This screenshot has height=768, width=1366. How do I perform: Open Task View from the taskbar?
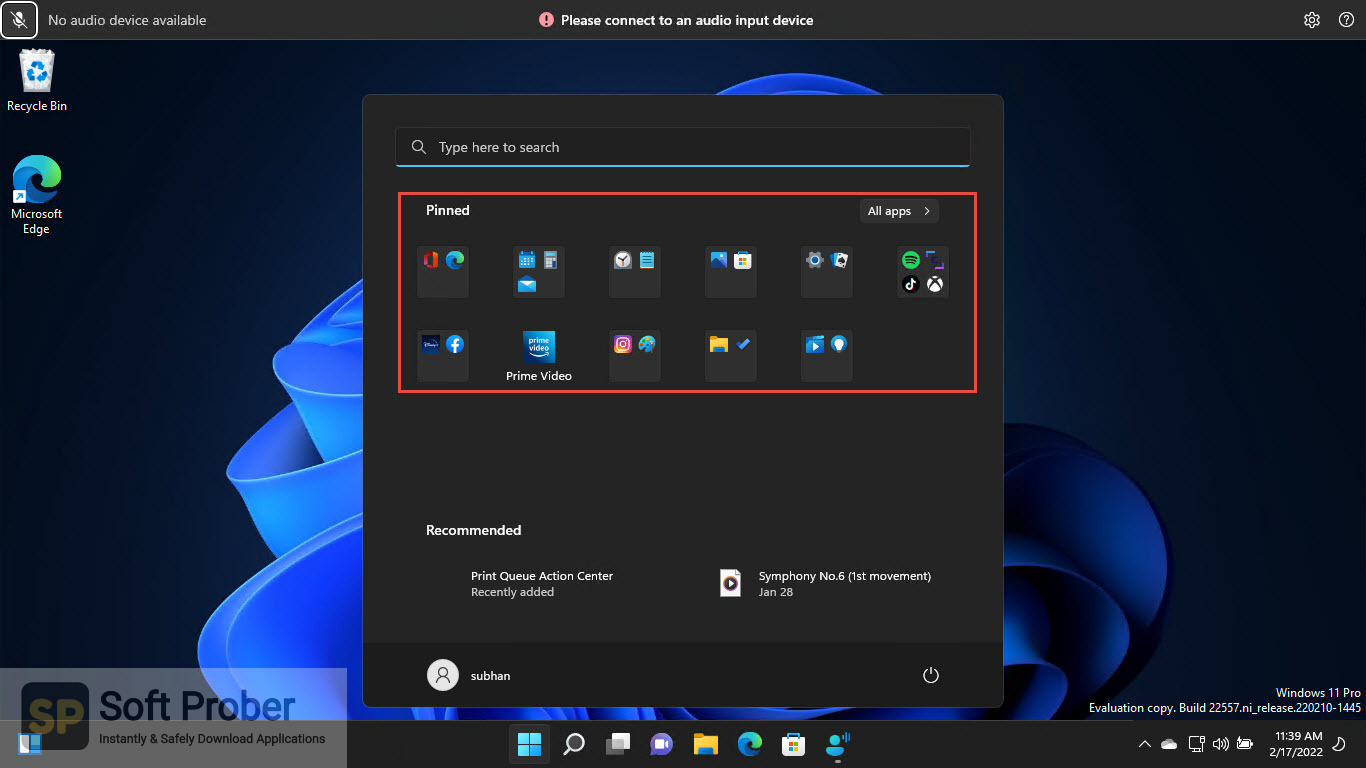coord(618,744)
